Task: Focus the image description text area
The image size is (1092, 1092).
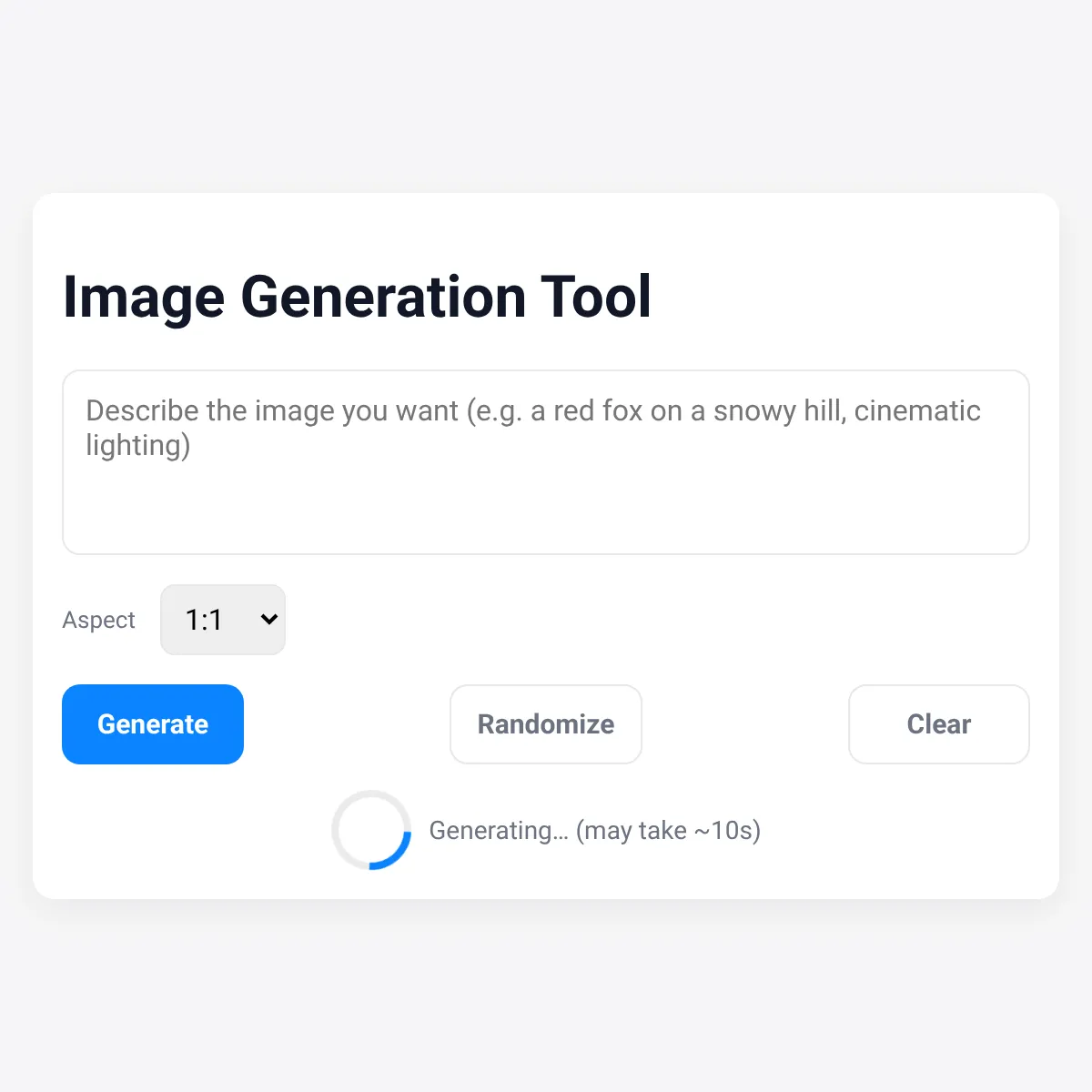Action: [x=546, y=462]
